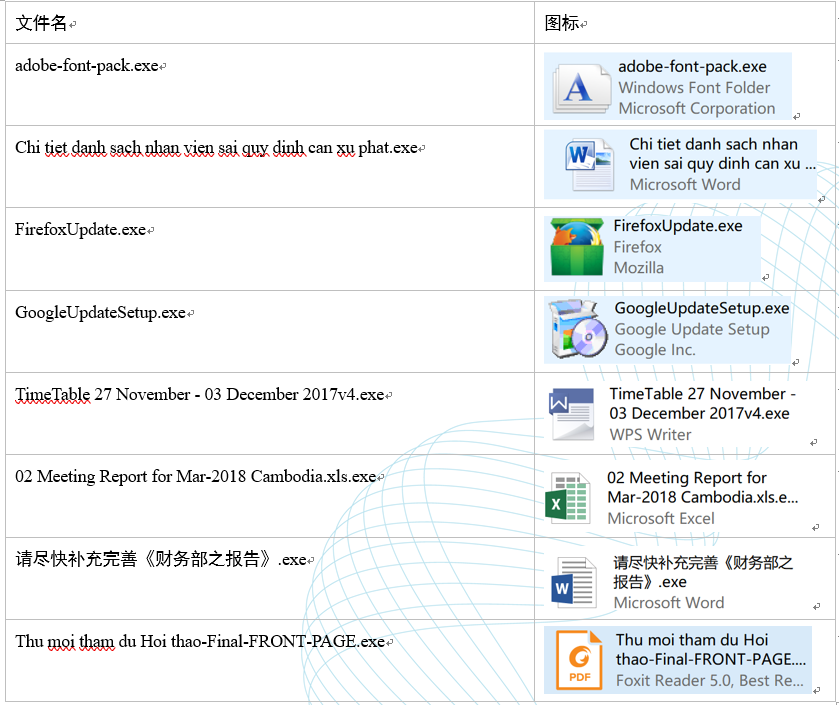This screenshot has height=705, width=839.
Task: Click the misspelled text 'Chi tiet danh sach' filename
Action: pyautogui.click(x=216, y=148)
